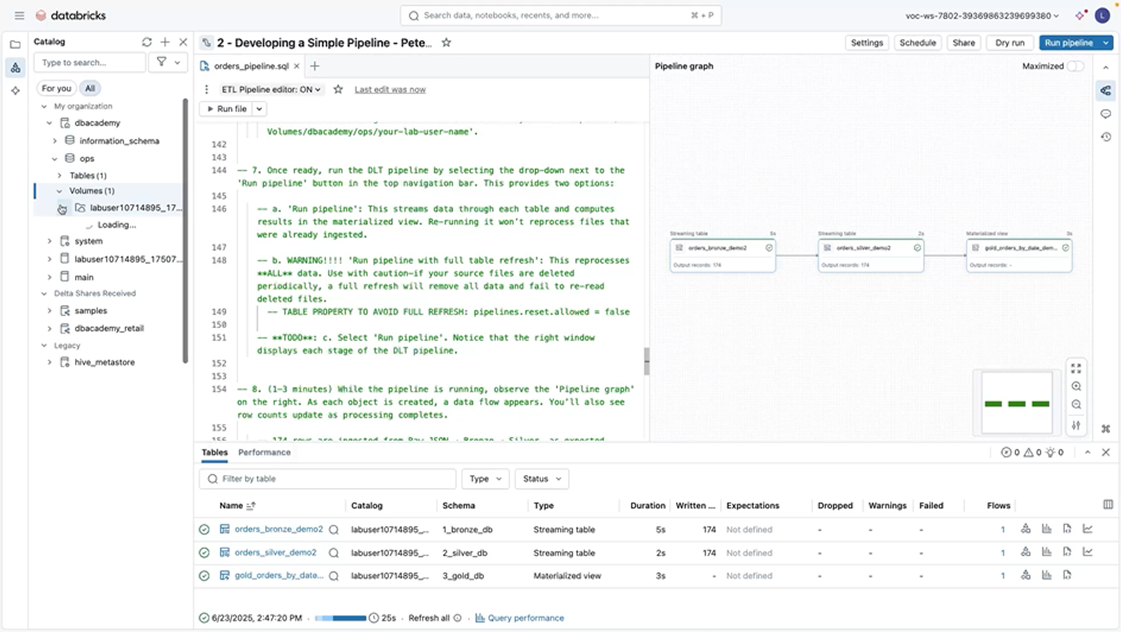Switch to the Performance tab
The image size is (1121, 632).
pyautogui.click(x=264, y=452)
